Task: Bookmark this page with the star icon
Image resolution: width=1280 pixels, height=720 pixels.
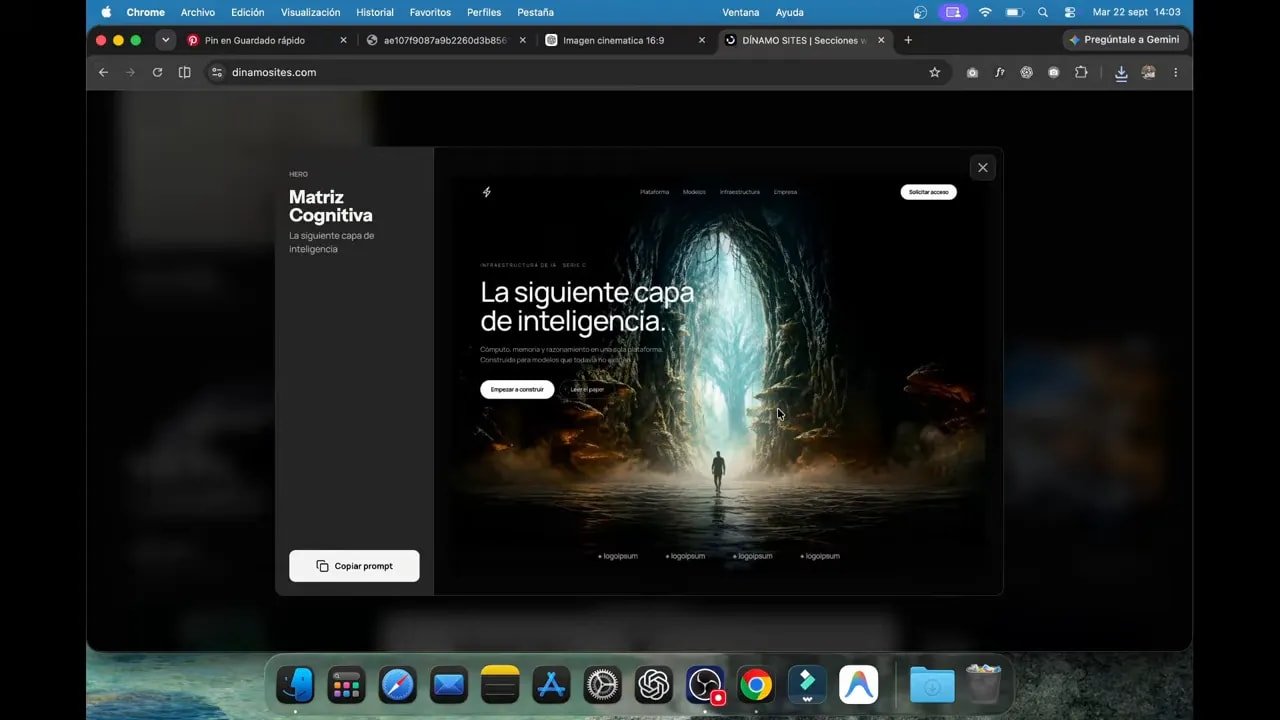Action: (x=934, y=72)
